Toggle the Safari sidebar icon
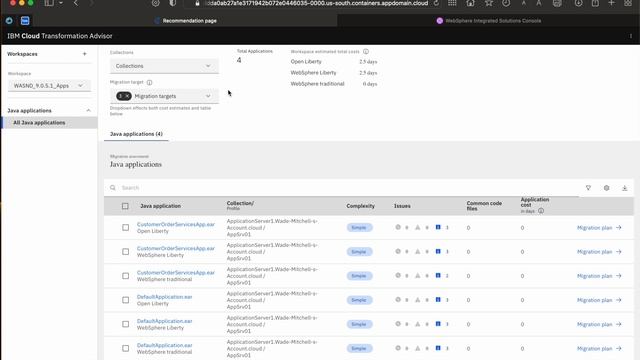 tap(49, 3)
